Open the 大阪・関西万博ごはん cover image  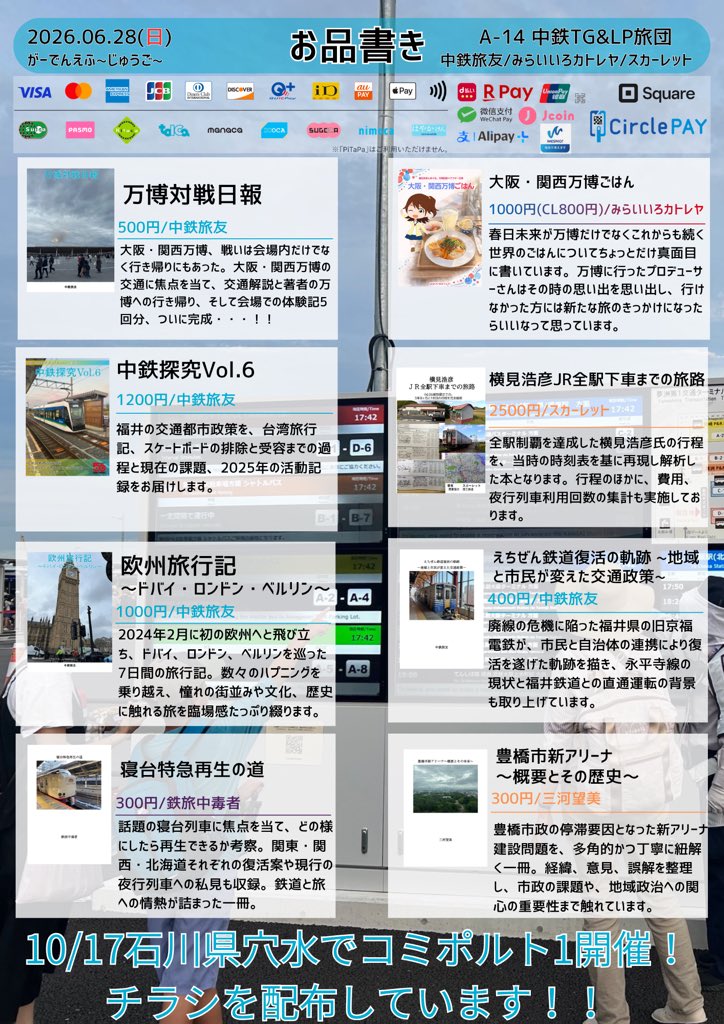click(440, 227)
